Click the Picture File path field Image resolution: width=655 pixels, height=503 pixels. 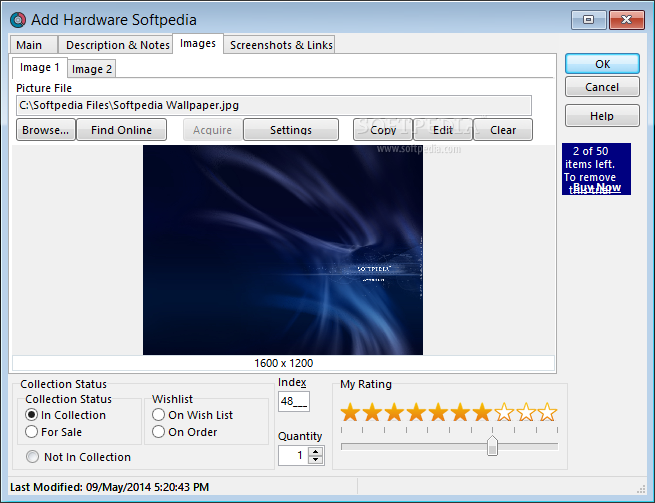[274, 105]
